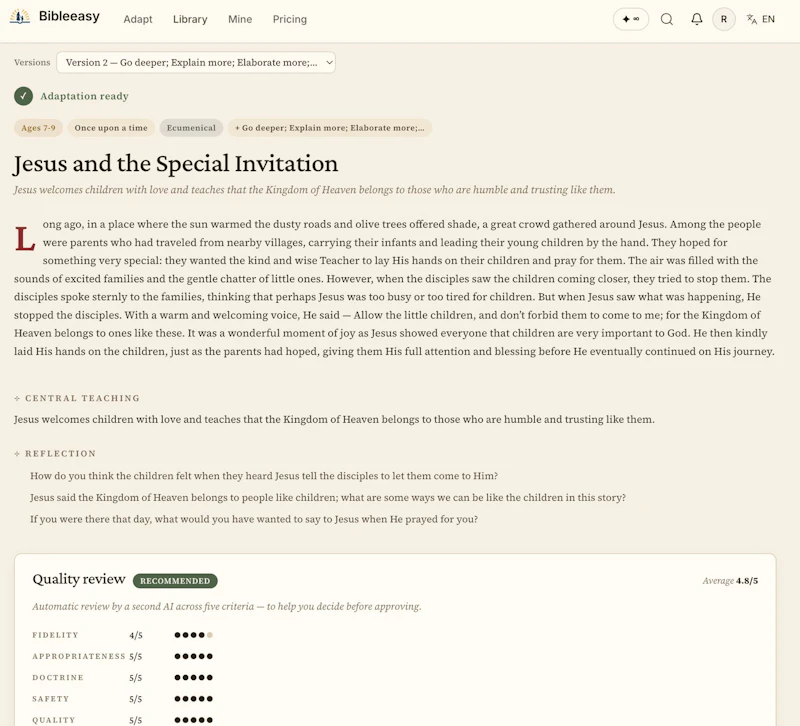The height and width of the screenshot is (726, 800).
Task: Click the DOCTRINE label
Action: [58, 678]
